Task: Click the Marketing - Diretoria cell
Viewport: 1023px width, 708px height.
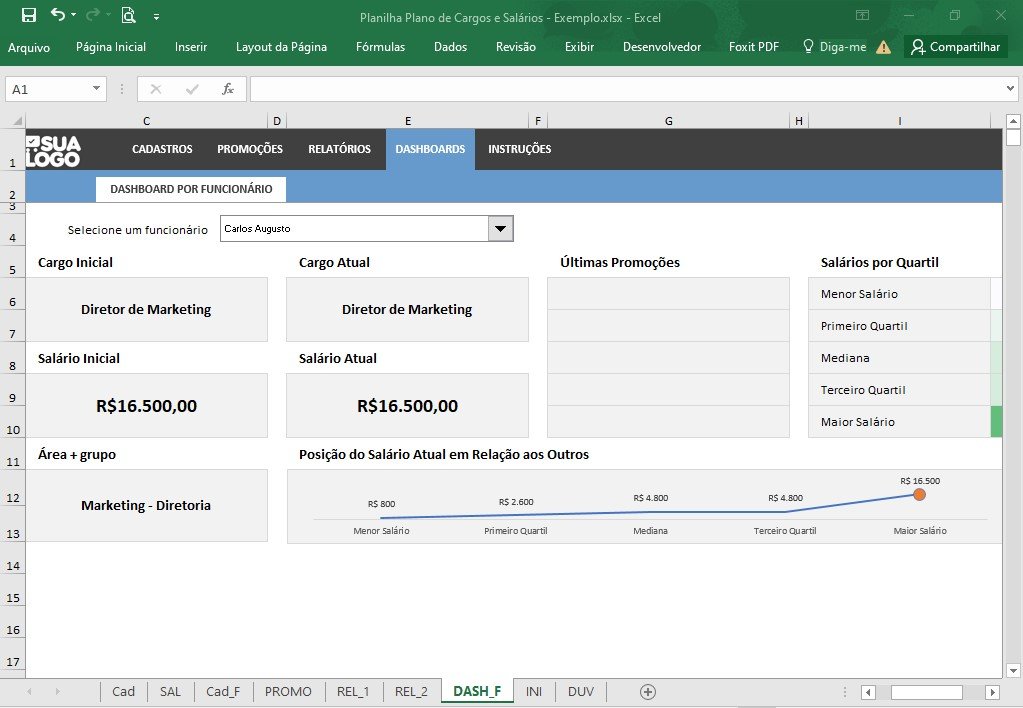Action: (146, 506)
